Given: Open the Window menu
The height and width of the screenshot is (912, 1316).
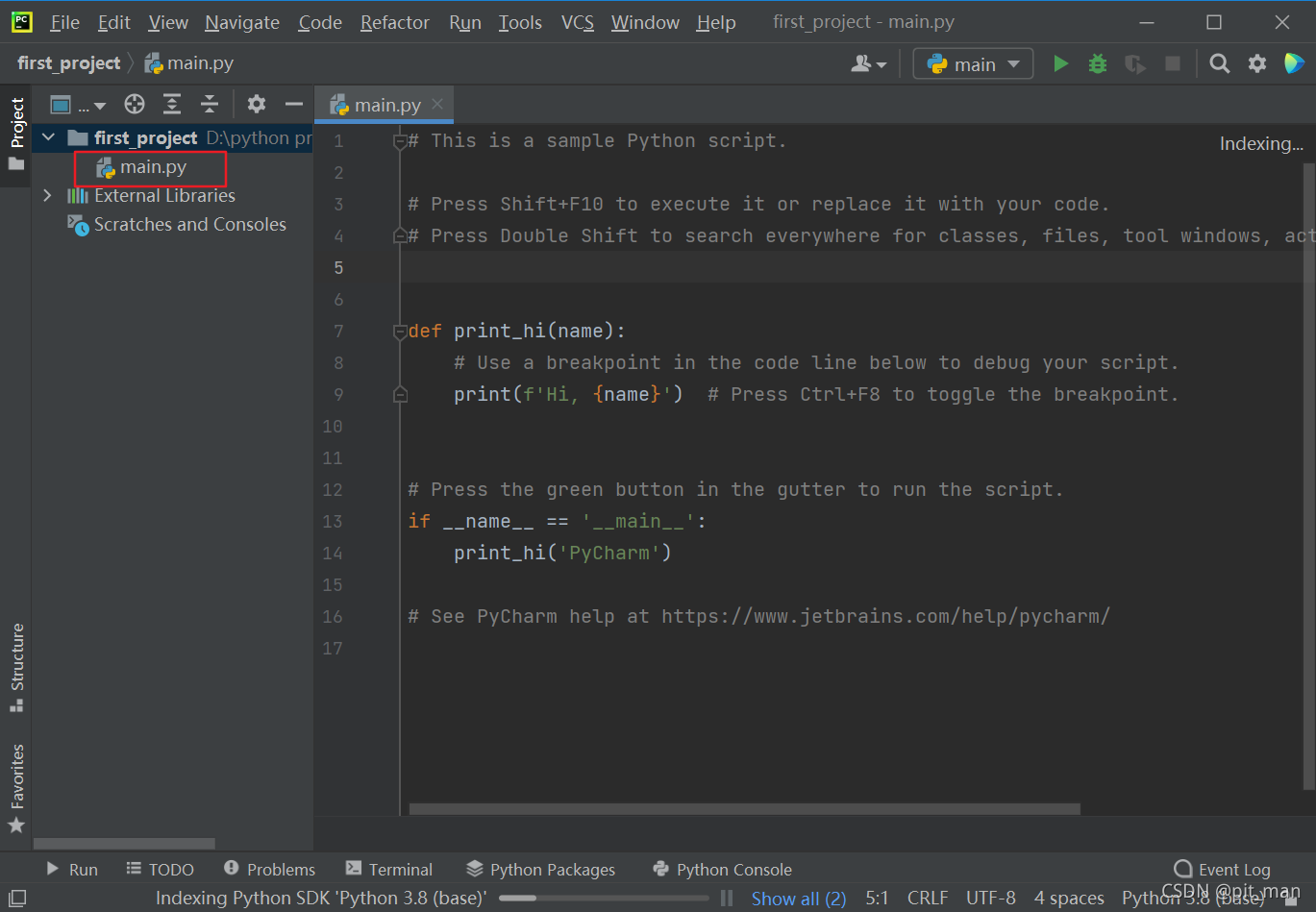Looking at the screenshot, I should pos(645,22).
